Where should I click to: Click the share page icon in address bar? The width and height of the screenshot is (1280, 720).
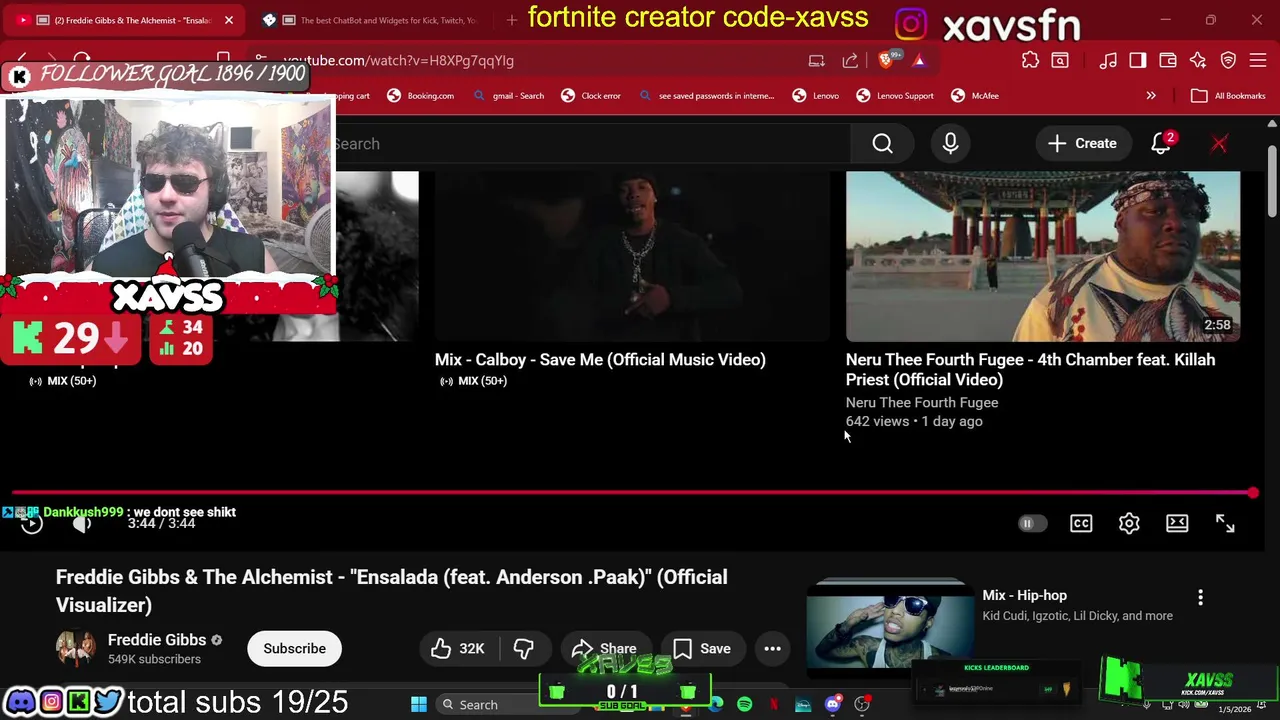click(850, 60)
